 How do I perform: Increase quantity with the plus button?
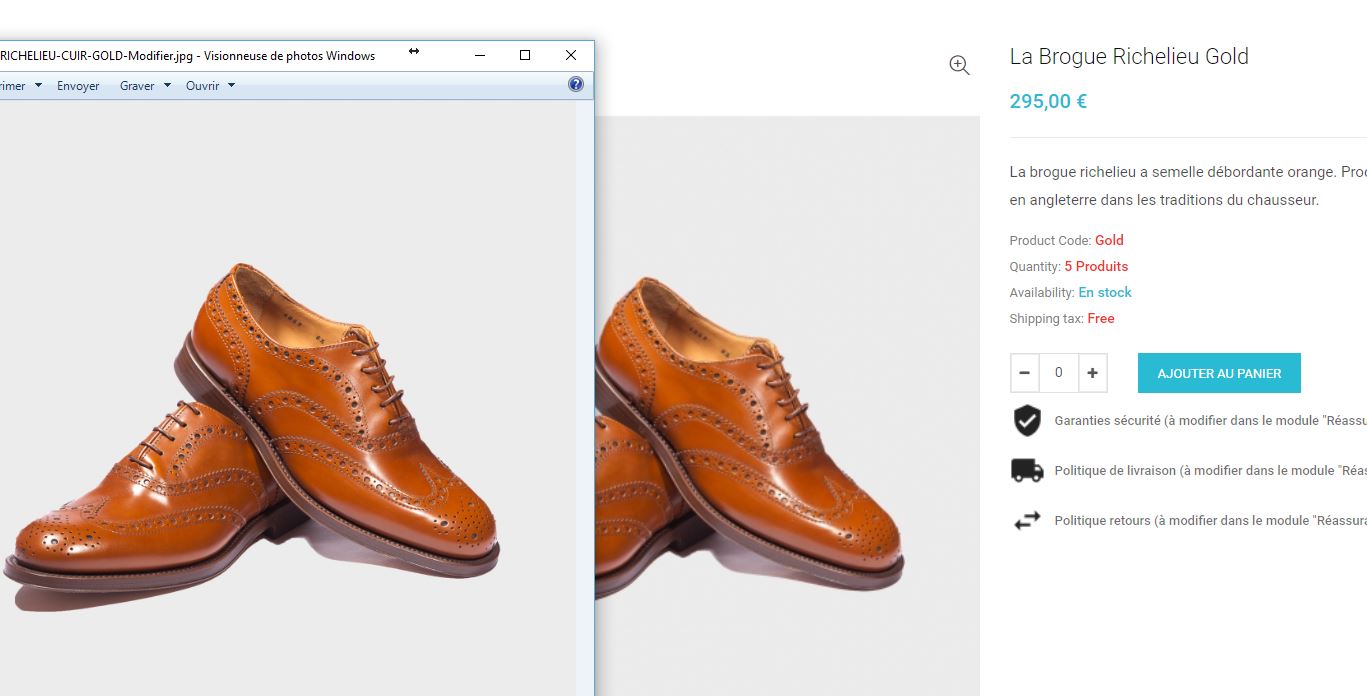tap(1092, 373)
